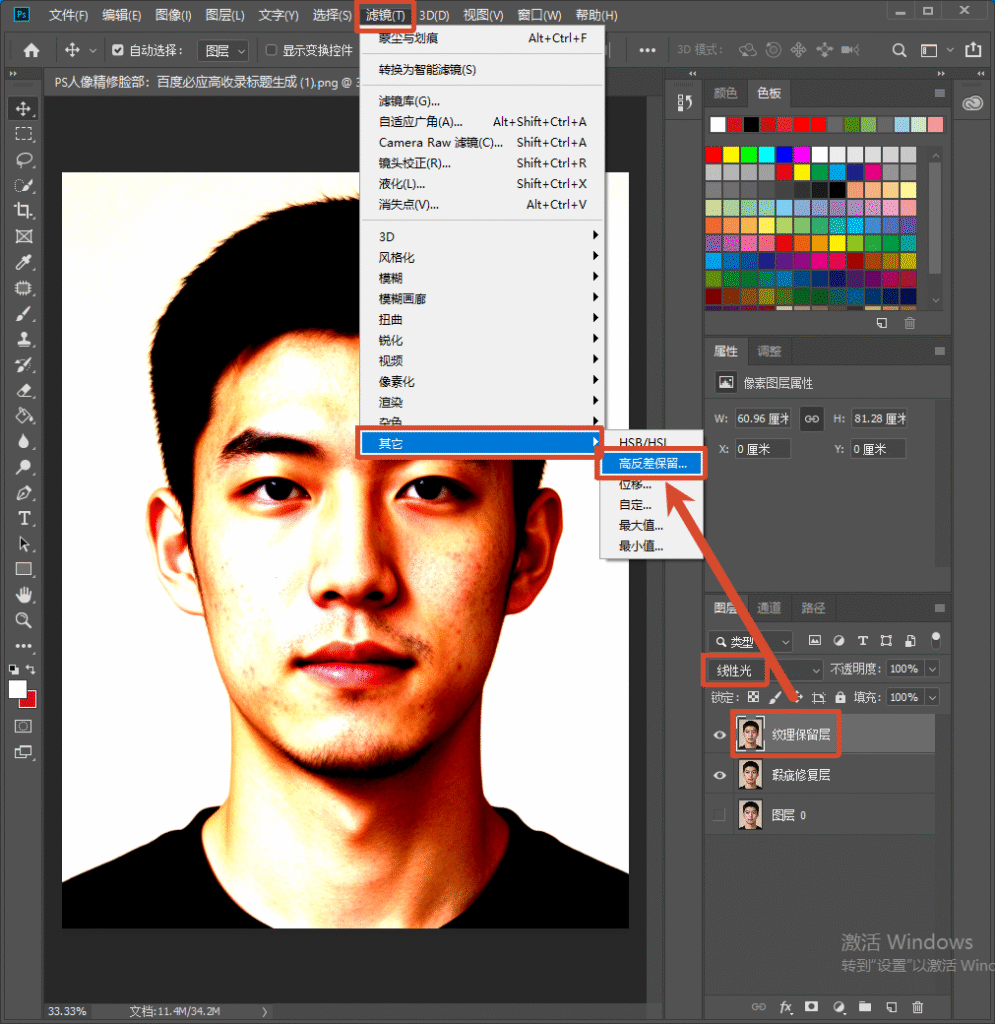The height and width of the screenshot is (1024, 995).
Task: Open the 线性光 blend mode dropdown
Action: tap(765, 670)
